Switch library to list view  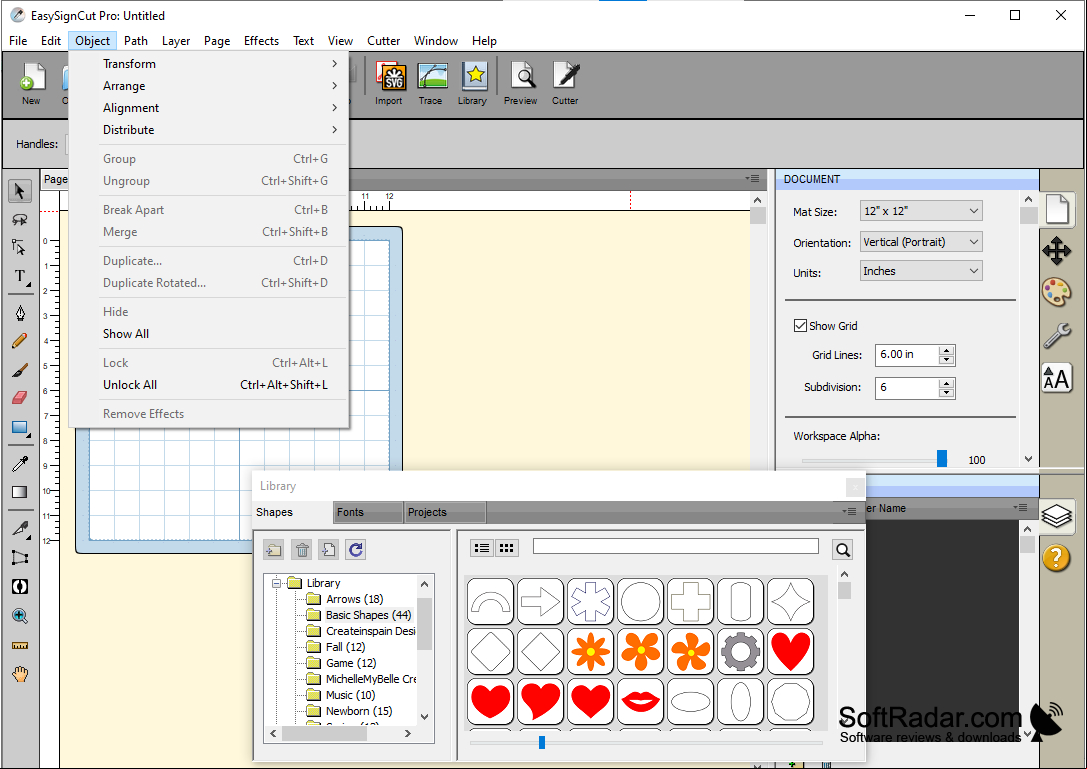(x=482, y=548)
